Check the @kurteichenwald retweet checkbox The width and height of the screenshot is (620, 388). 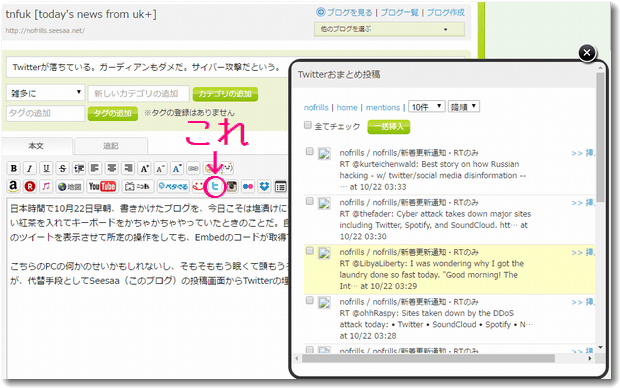click(310, 151)
